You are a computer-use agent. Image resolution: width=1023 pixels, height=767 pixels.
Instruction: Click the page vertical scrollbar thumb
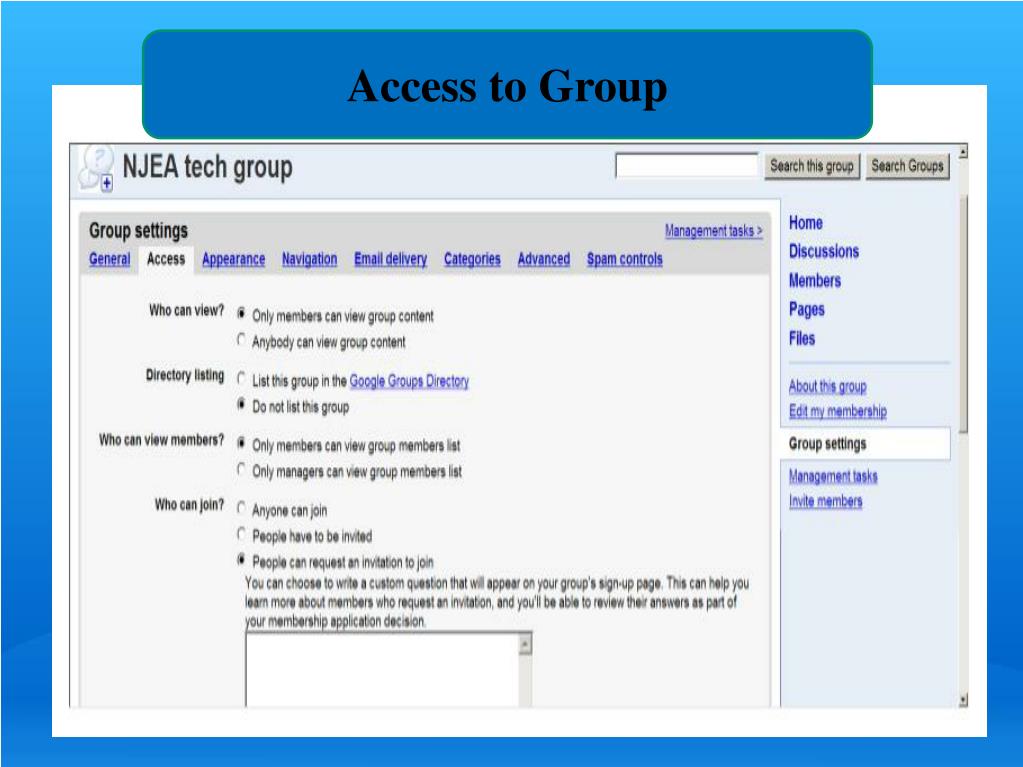click(963, 314)
